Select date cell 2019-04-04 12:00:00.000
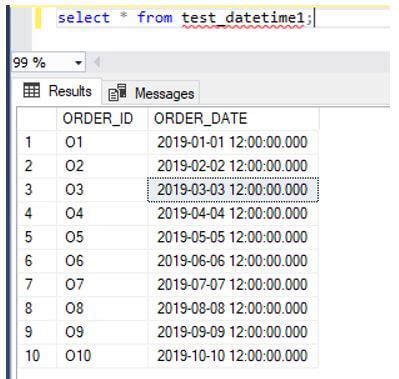 click(233, 213)
